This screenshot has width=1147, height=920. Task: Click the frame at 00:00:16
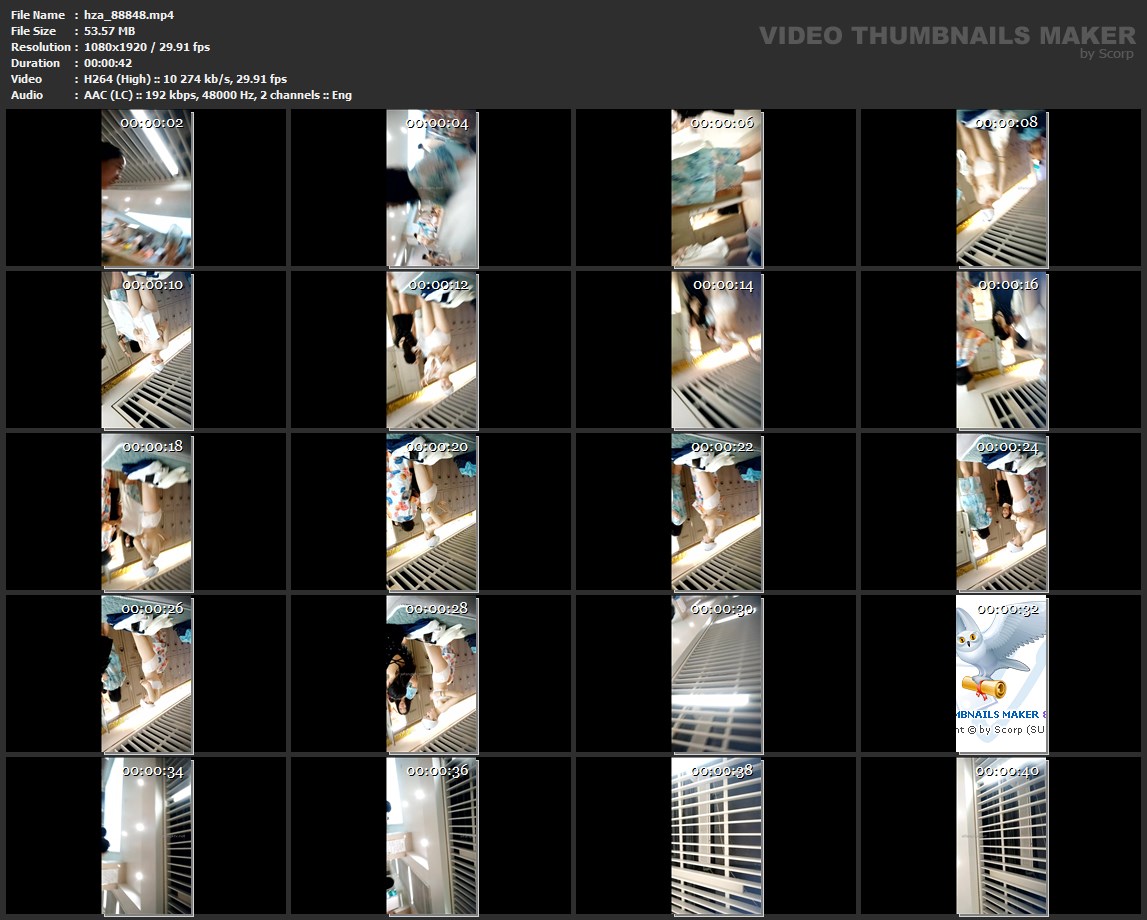1001,350
